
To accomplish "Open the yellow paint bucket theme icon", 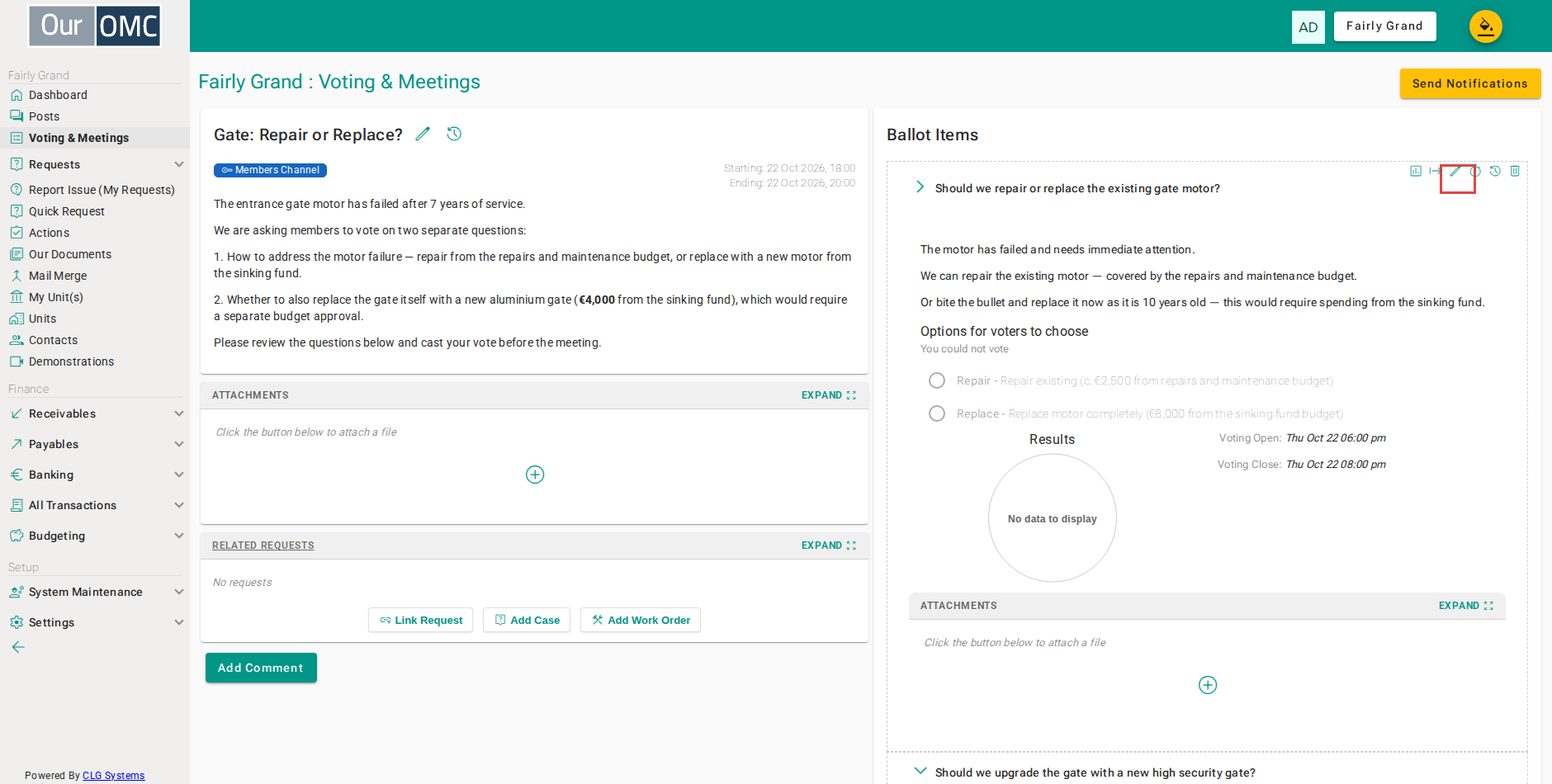I will click(1486, 26).
